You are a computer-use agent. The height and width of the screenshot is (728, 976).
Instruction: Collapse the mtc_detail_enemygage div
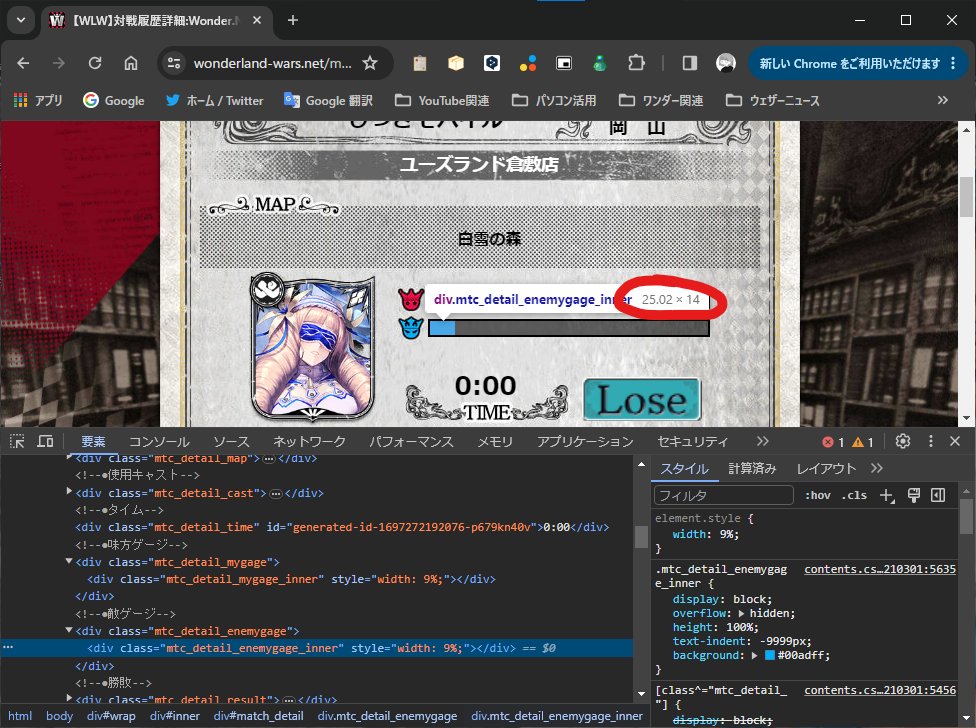[69, 630]
